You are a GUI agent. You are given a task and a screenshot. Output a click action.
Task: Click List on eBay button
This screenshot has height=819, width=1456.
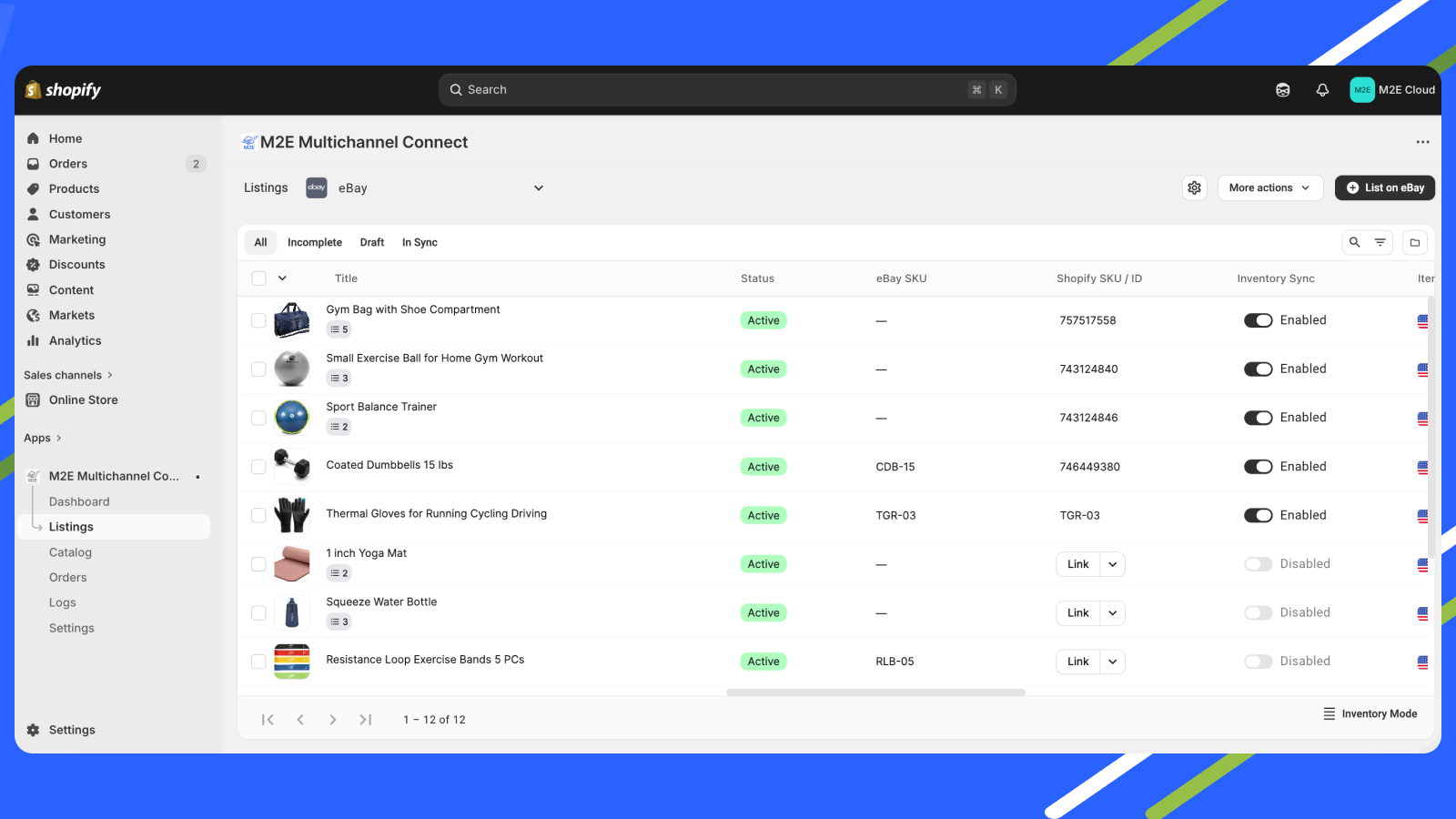tap(1385, 187)
